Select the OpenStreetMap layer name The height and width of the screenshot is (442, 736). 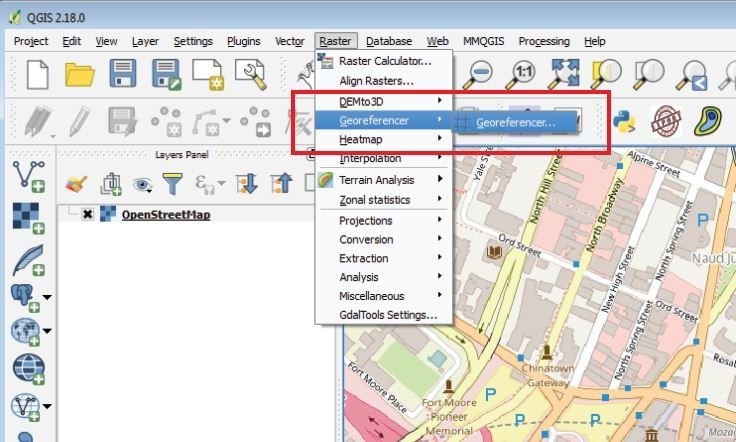tap(166, 215)
